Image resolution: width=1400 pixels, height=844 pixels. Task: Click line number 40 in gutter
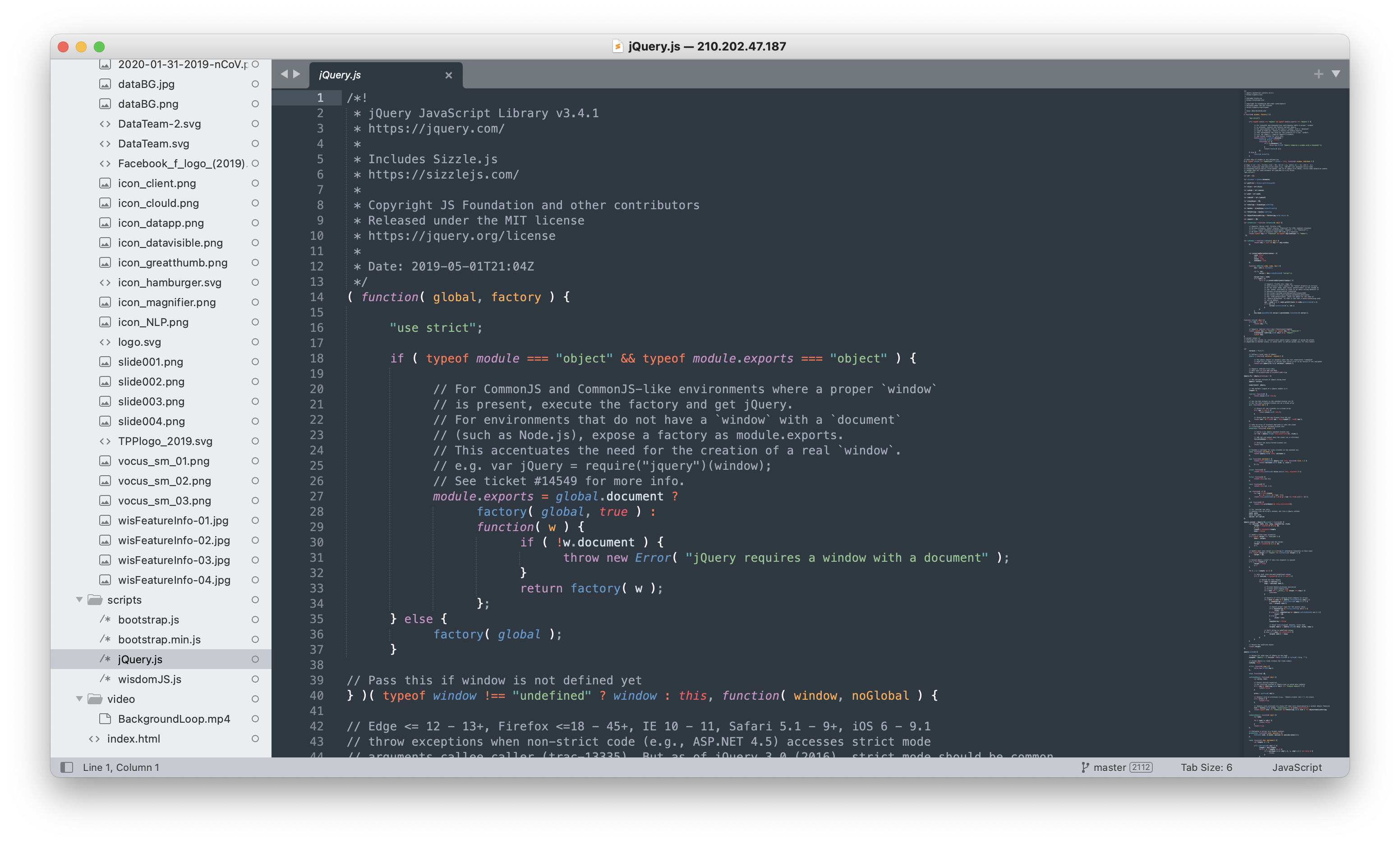point(317,696)
